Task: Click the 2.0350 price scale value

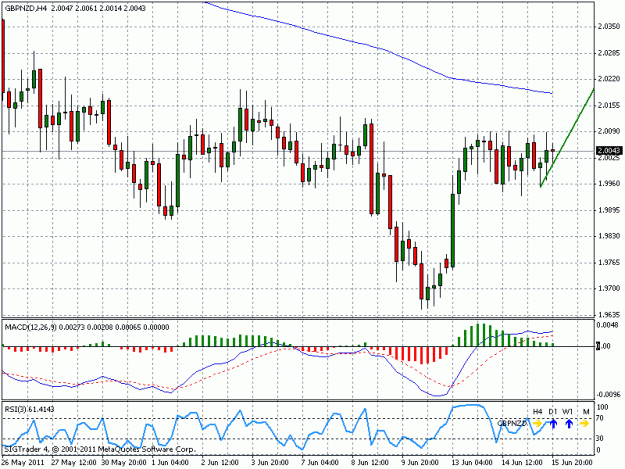Action: click(609, 27)
